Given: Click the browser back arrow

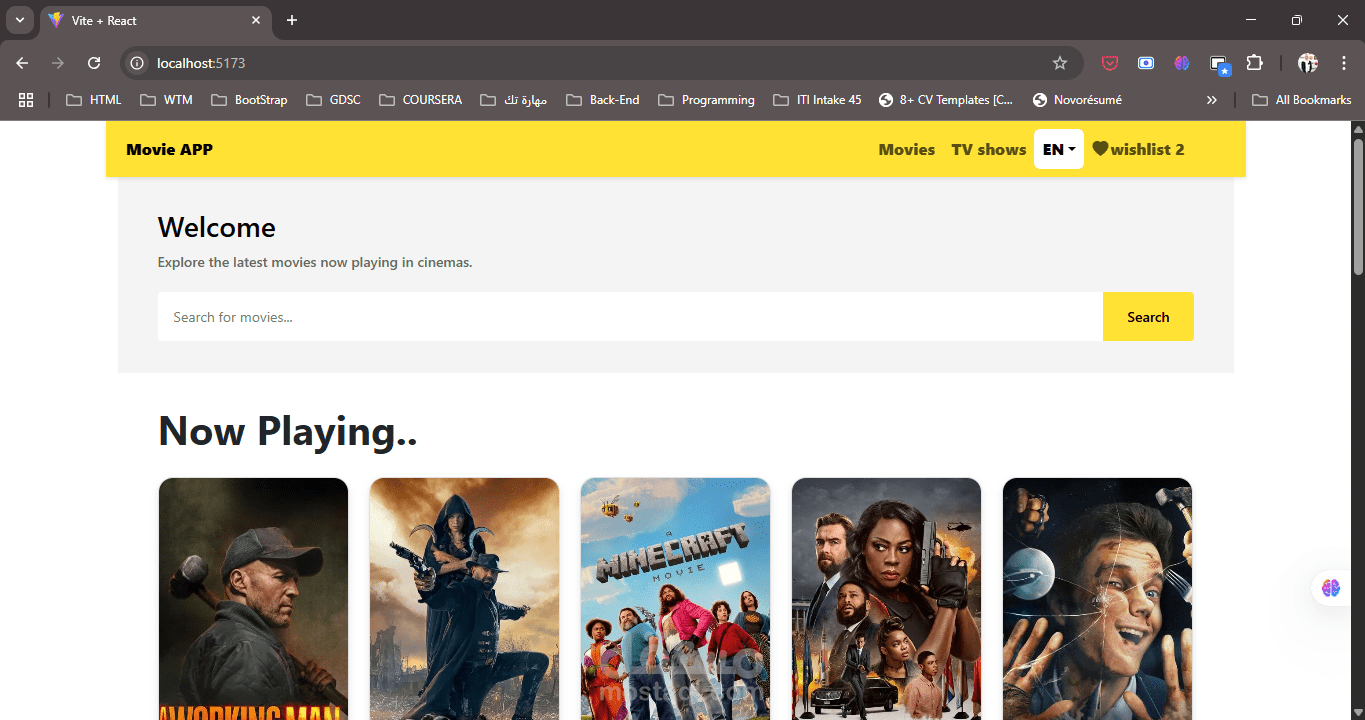Looking at the screenshot, I should [22, 63].
